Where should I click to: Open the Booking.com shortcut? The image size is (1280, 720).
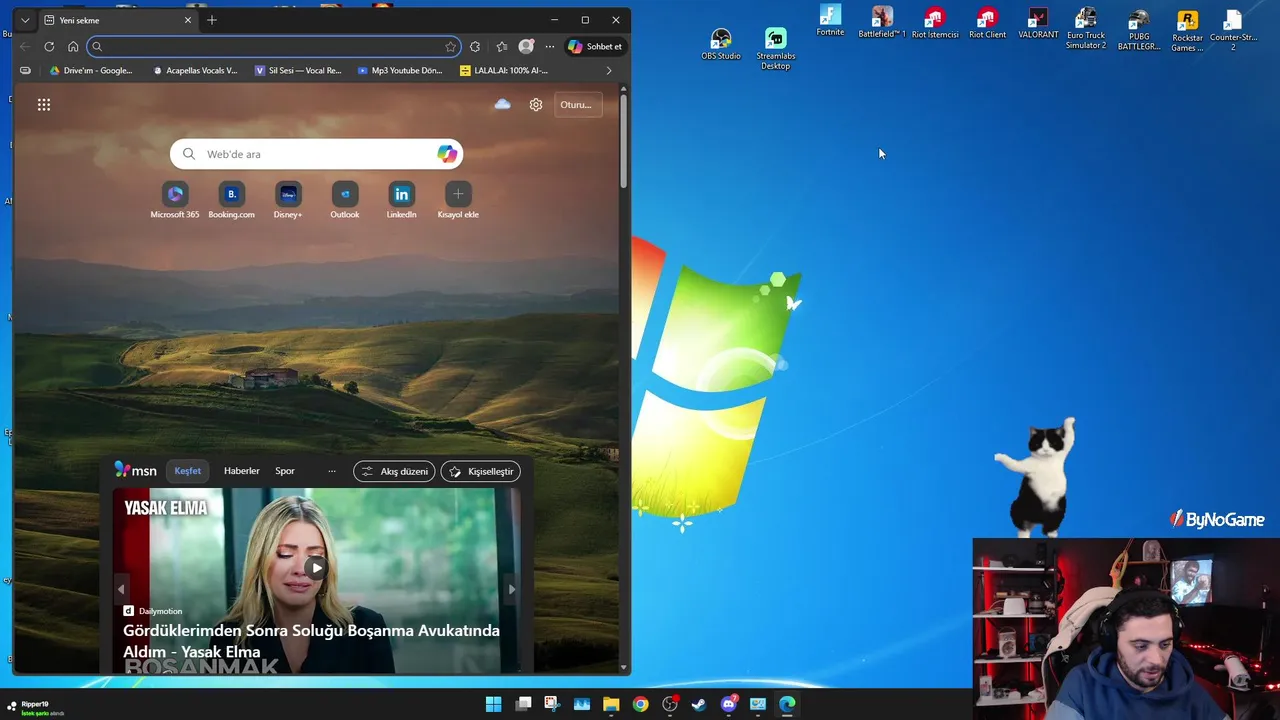click(231, 200)
